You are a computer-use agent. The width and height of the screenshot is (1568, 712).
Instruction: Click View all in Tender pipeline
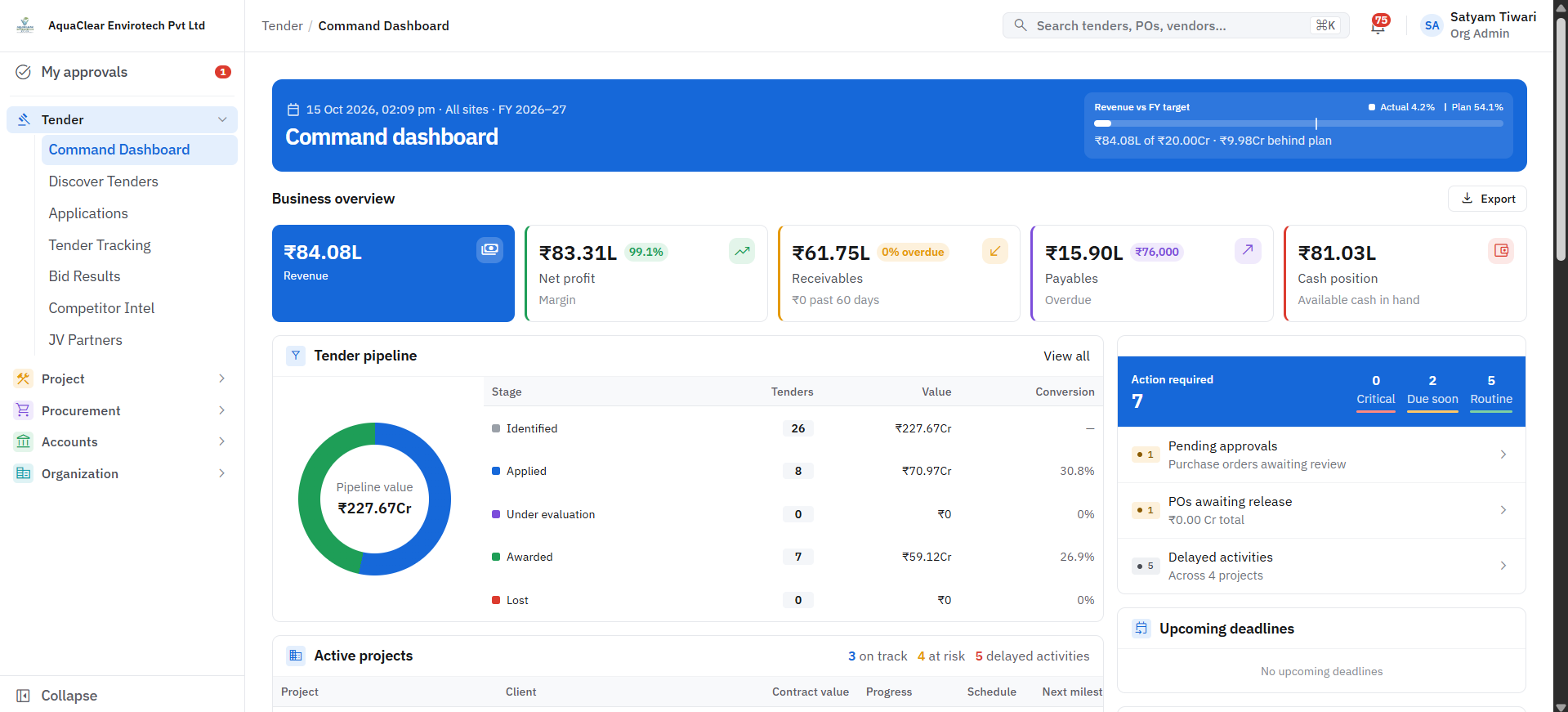click(1066, 356)
